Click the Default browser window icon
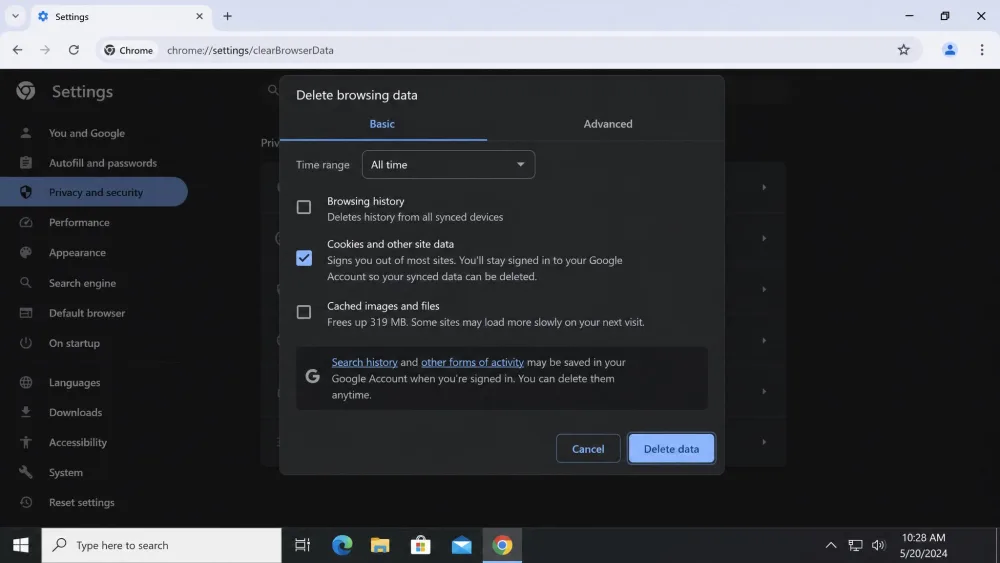The height and width of the screenshot is (563, 1000). (x=26, y=312)
